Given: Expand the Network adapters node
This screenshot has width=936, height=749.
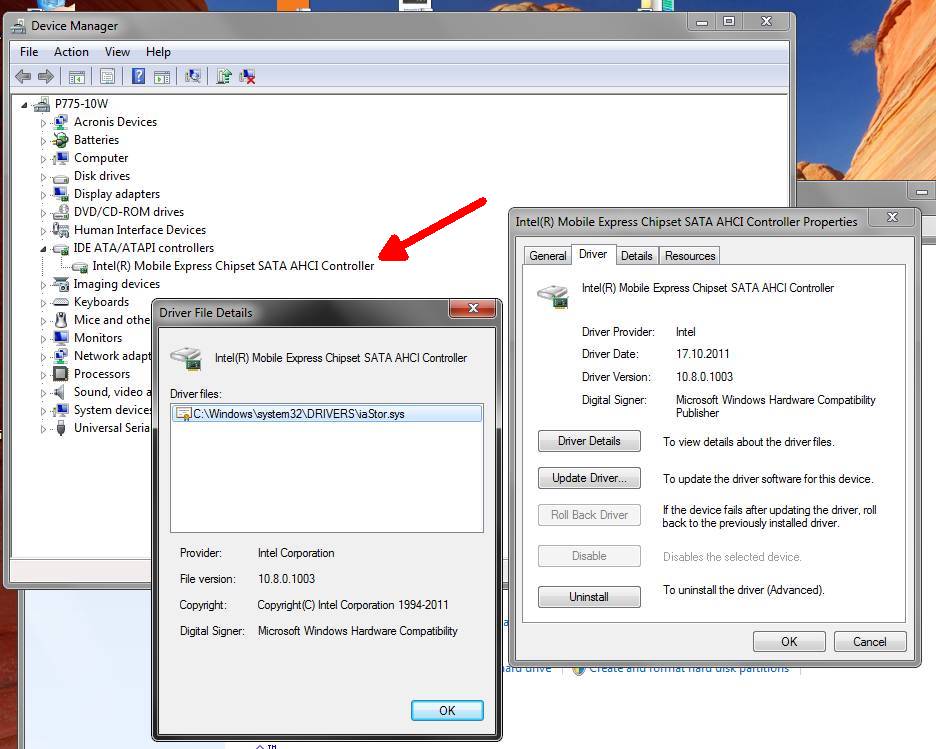Looking at the screenshot, I should pyautogui.click(x=43, y=357).
